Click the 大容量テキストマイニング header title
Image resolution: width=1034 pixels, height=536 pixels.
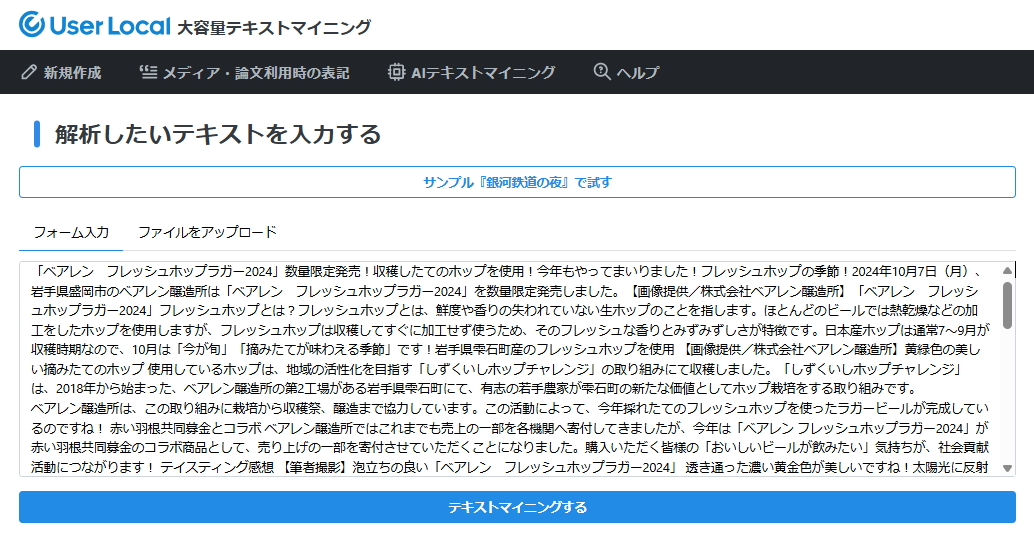tap(273, 27)
